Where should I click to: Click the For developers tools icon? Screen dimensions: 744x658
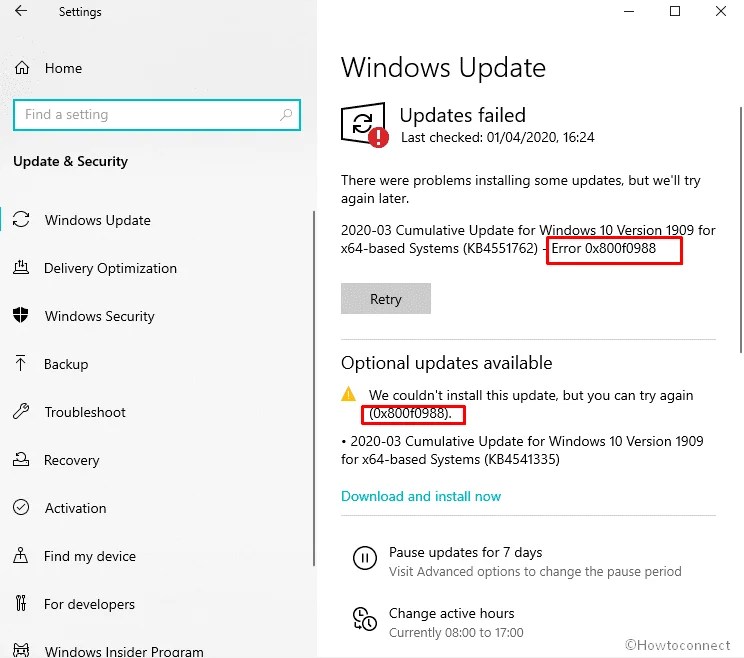[x=20, y=603]
